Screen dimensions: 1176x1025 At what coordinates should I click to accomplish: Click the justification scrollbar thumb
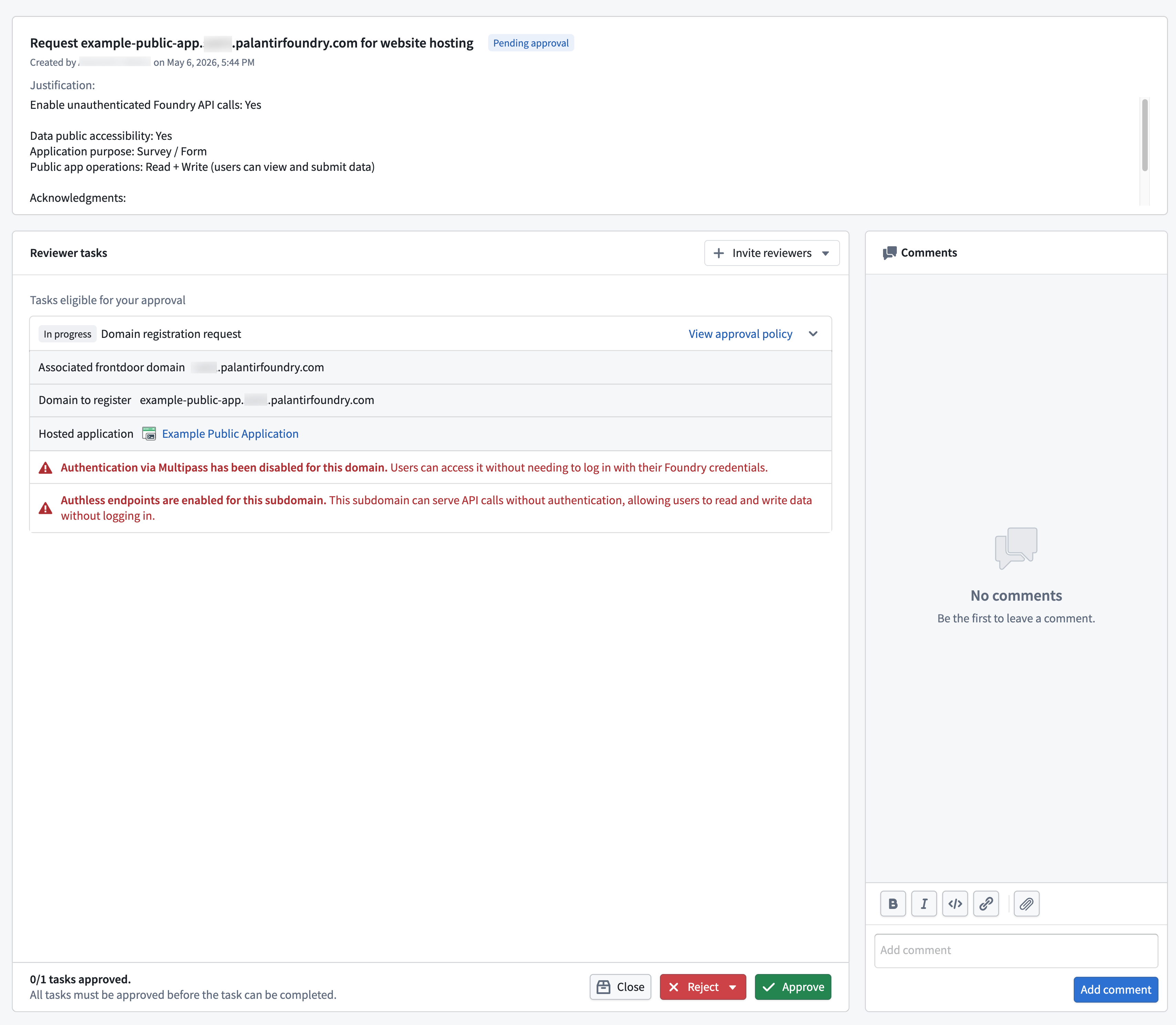1145,135
